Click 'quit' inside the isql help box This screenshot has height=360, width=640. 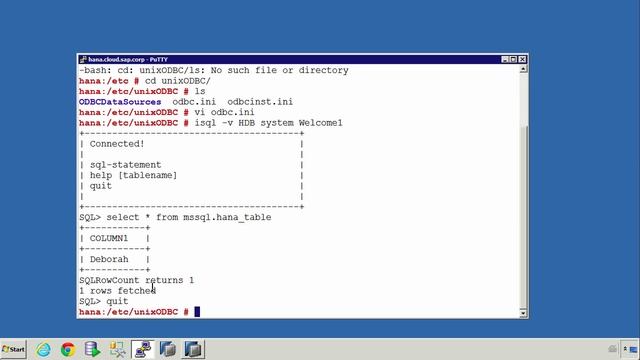pos(101,186)
